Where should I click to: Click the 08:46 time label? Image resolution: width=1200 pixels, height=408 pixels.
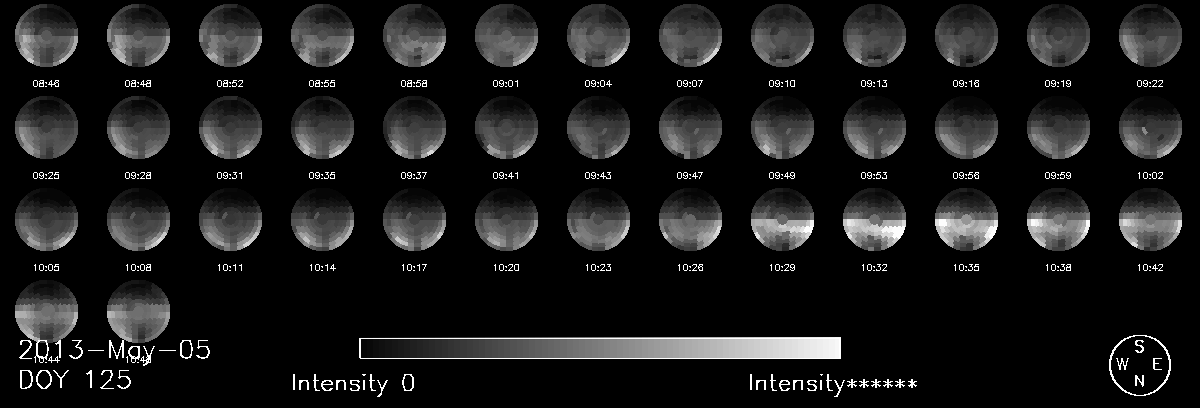point(47,84)
